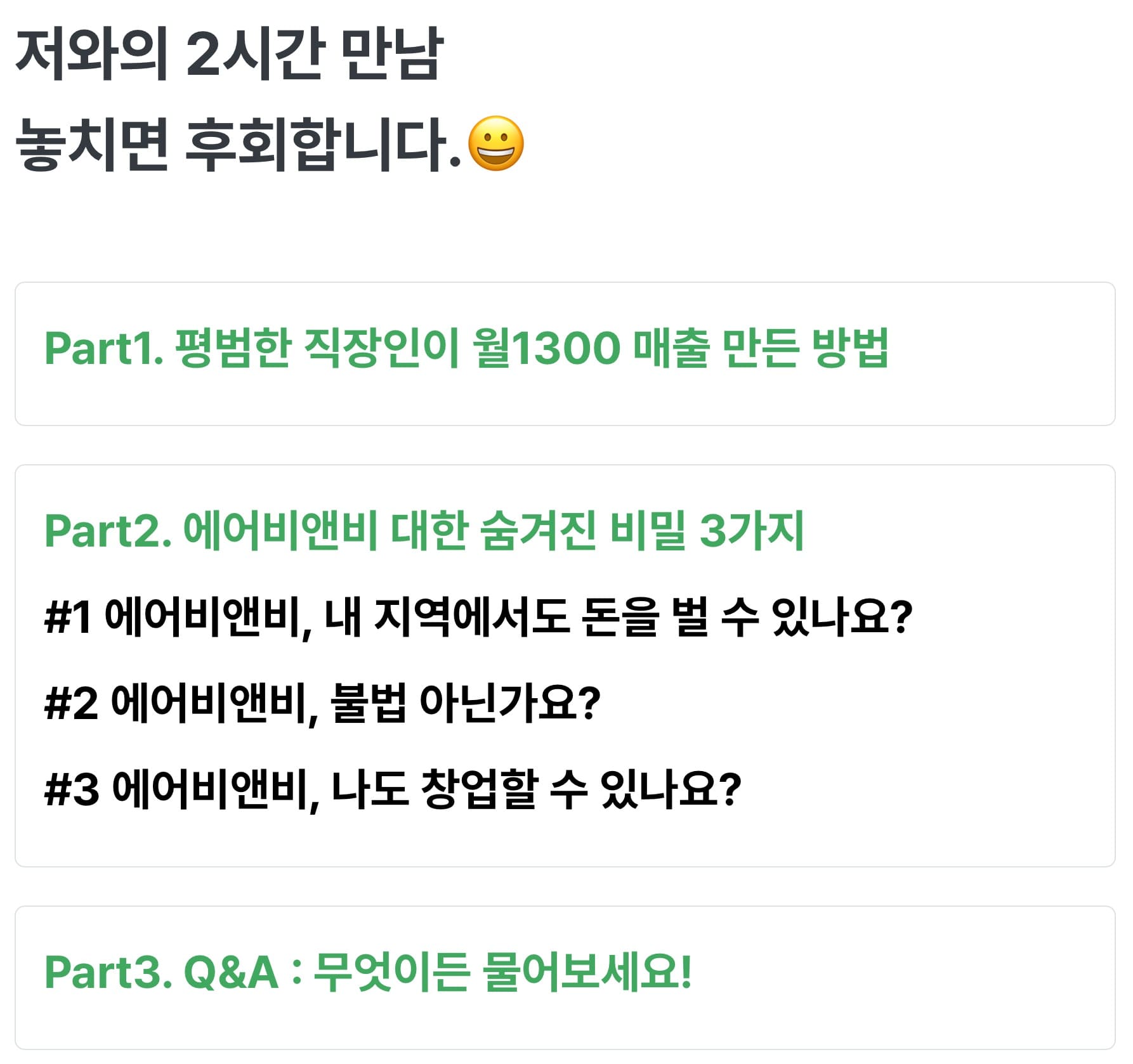Select #2 에어비앤비, 불법 아닌가요?
The width and height of the screenshot is (1133, 1064).
click(x=322, y=704)
